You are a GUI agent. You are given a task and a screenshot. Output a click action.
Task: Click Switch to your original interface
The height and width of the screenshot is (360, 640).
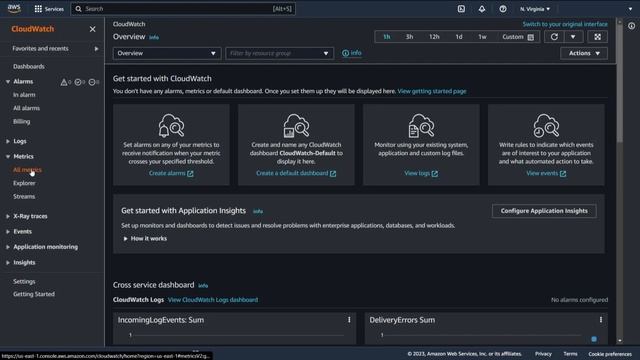[565, 24]
